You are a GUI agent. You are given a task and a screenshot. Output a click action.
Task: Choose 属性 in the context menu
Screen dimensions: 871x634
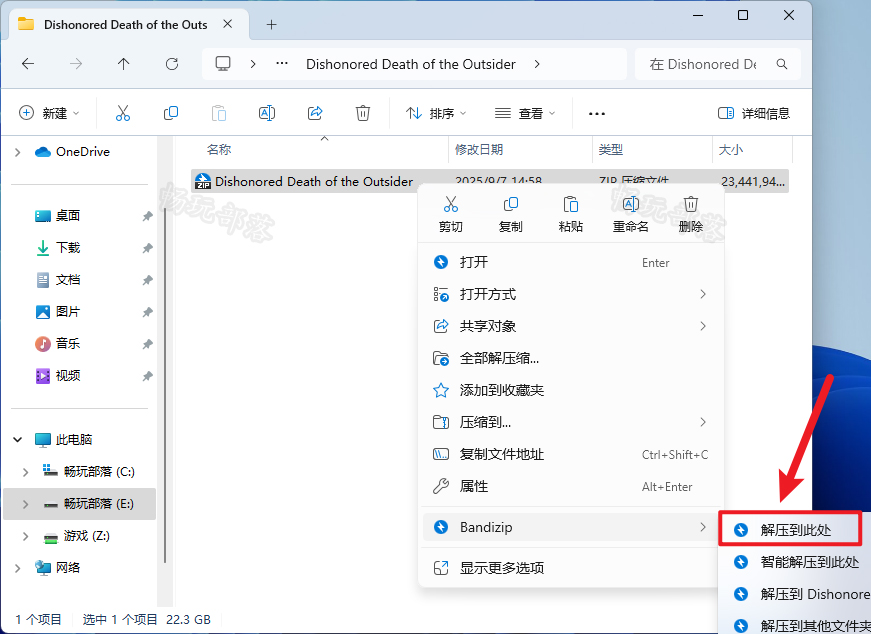tap(570, 487)
